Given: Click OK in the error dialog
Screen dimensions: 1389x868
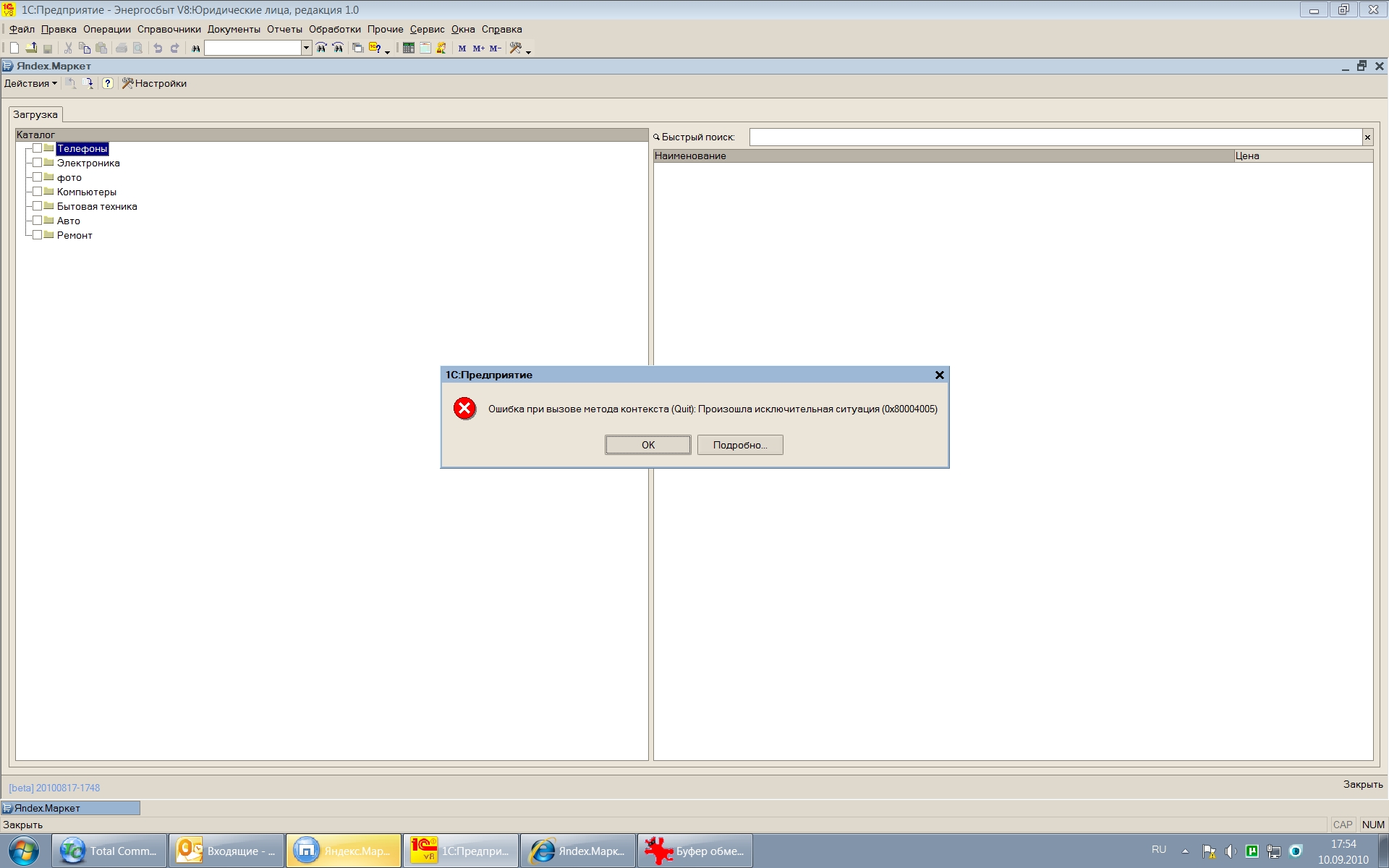Looking at the screenshot, I should point(648,445).
